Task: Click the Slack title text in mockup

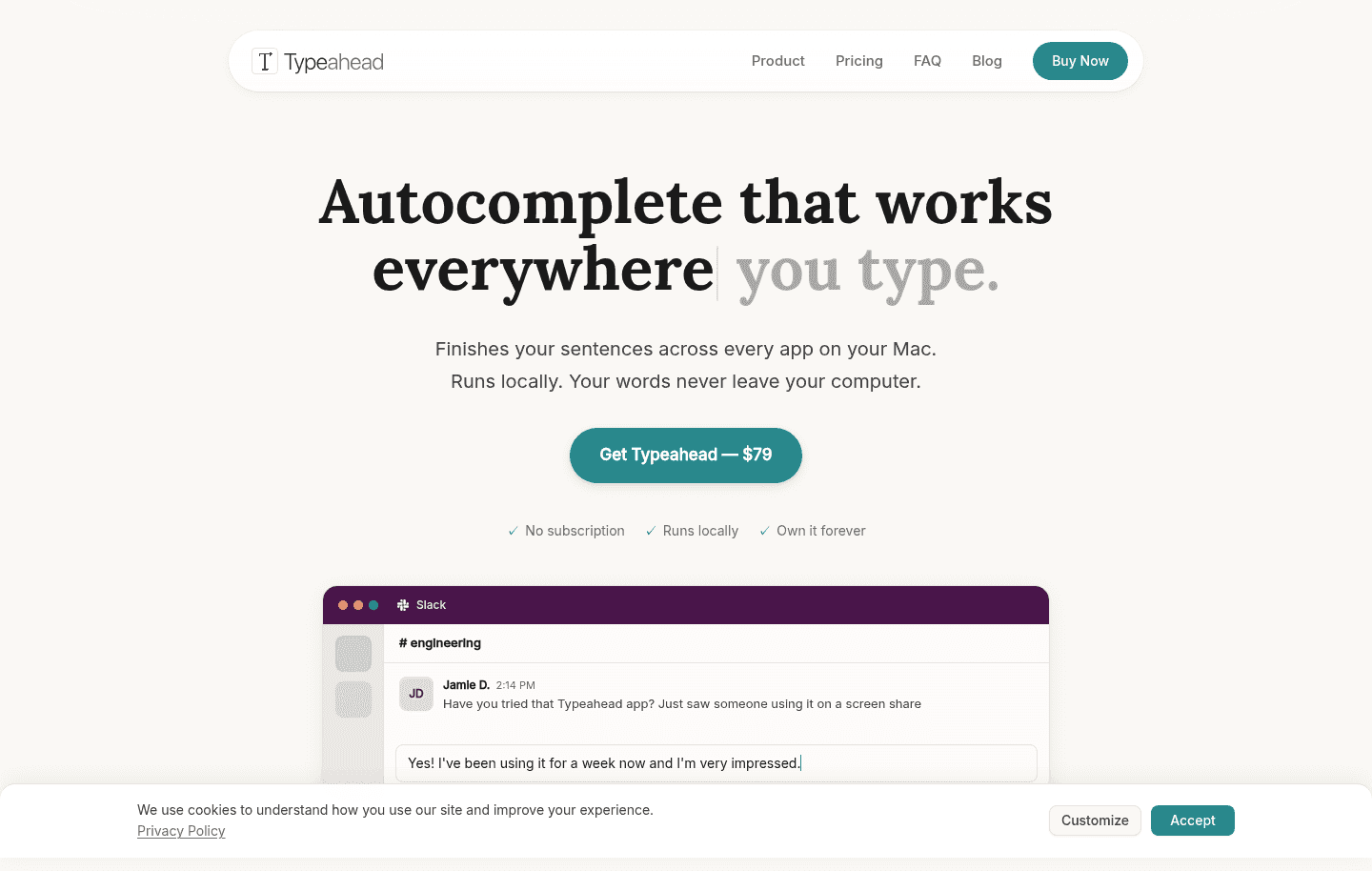Action: [431, 605]
